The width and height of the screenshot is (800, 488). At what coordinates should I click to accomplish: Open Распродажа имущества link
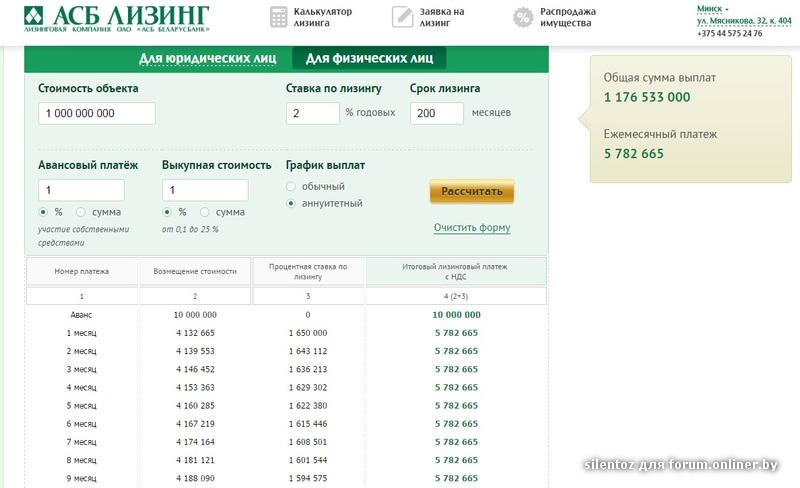coord(568,17)
